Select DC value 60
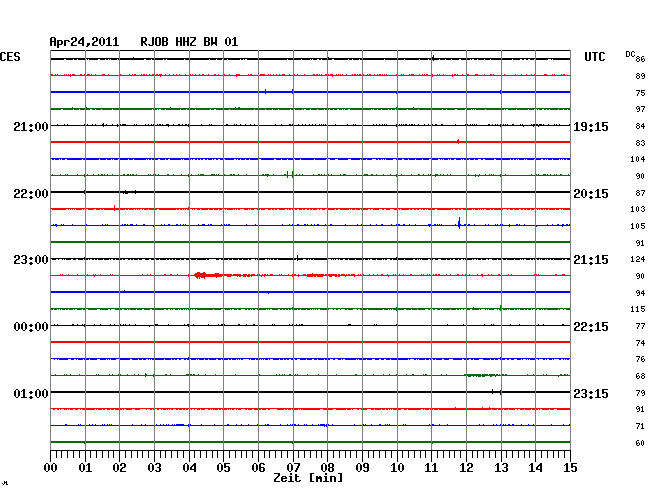Viewport: 650px width, 494px height. (640, 443)
